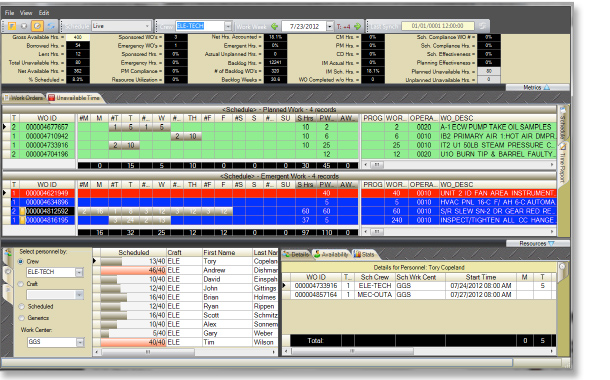This screenshot has height=380, width=610.
Task: Select emergent work order 00004634896
Action: pyautogui.click(x=47, y=202)
